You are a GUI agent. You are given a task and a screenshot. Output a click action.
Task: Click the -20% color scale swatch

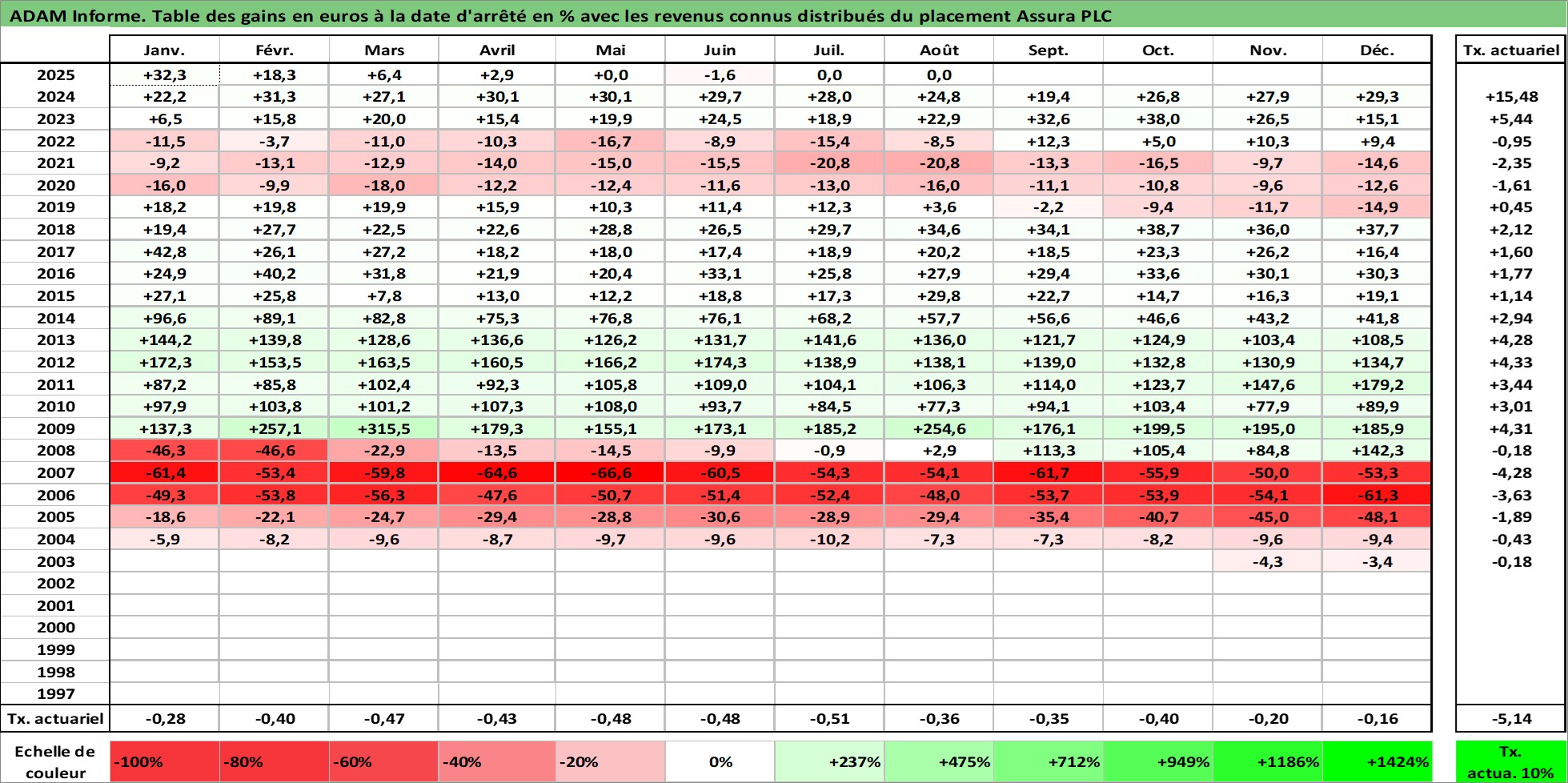point(610,761)
